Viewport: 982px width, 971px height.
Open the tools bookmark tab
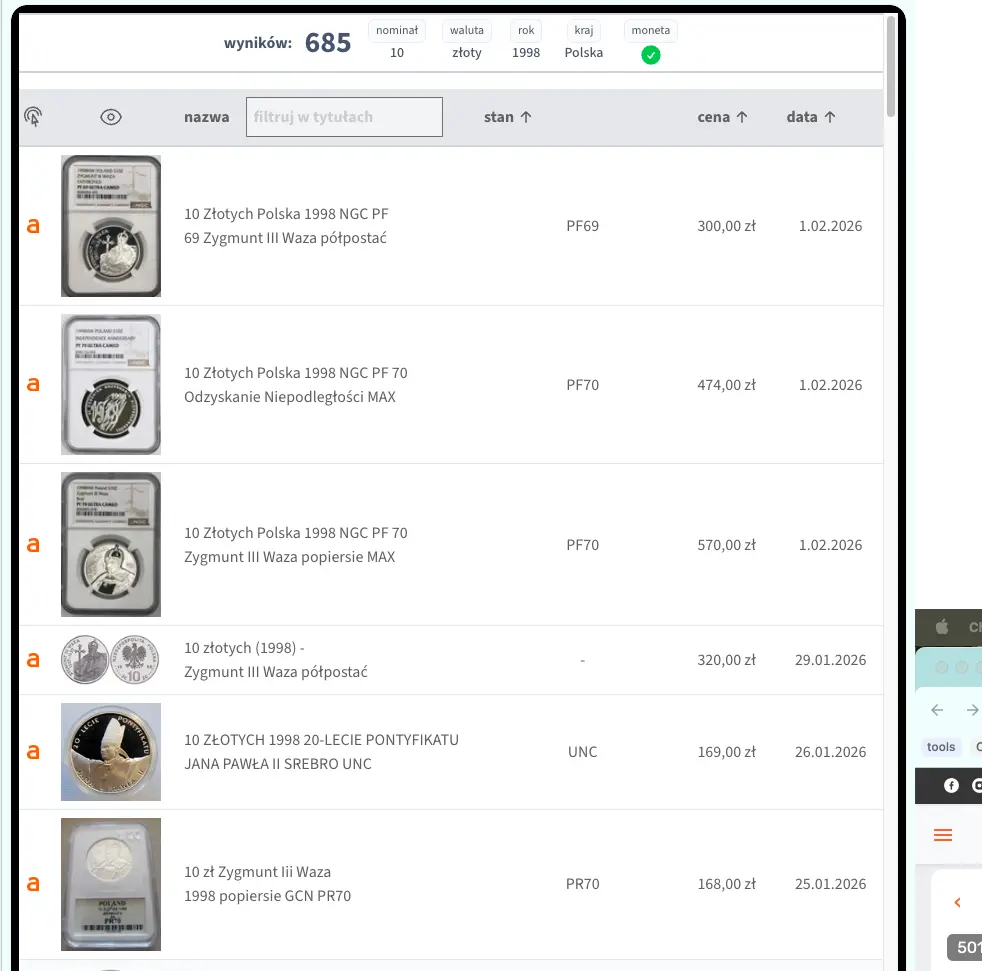click(x=941, y=747)
